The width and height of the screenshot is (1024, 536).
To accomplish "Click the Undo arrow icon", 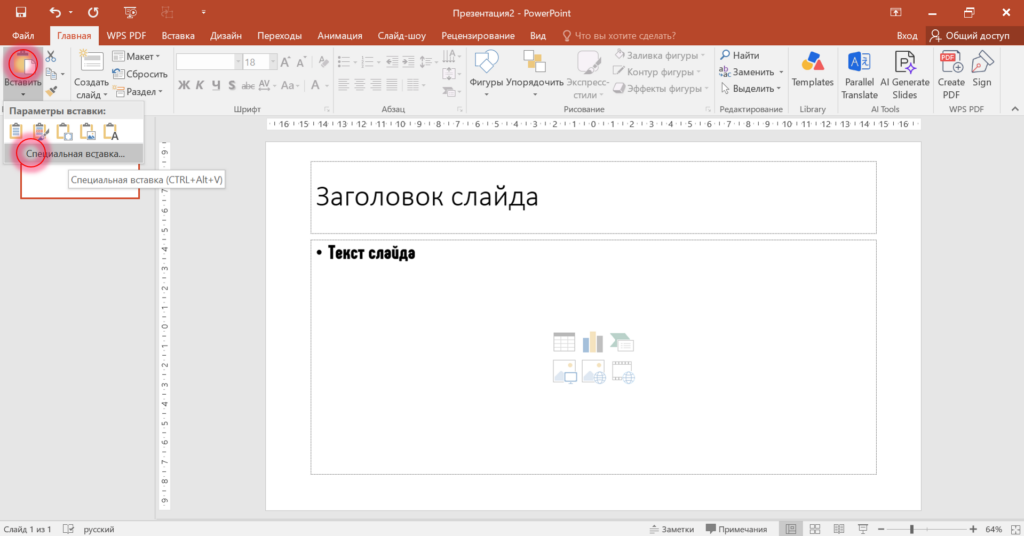I will point(56,12).
